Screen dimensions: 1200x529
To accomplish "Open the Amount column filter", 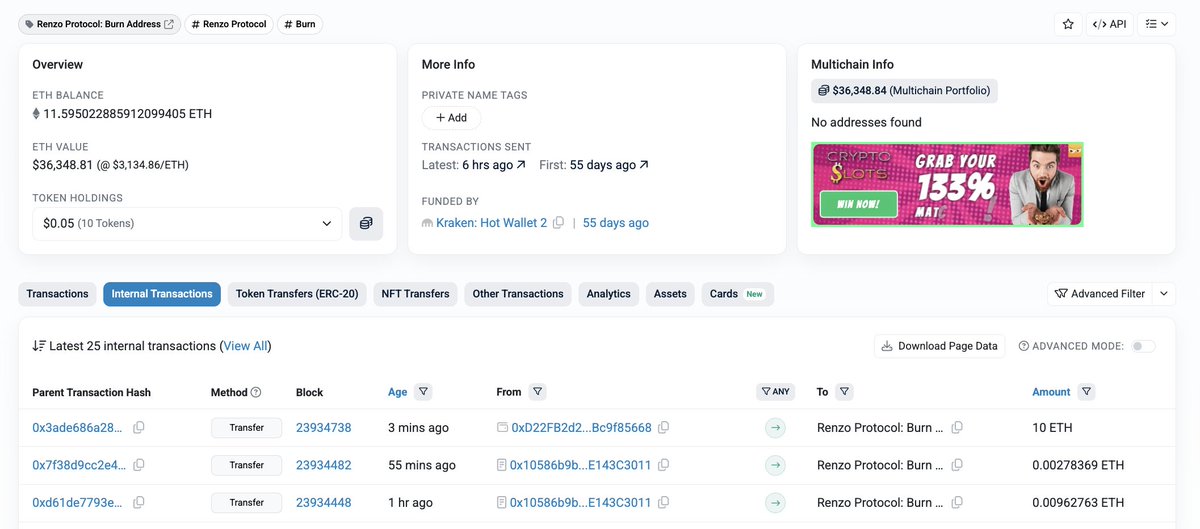I will pyautogui.click(x=1087, y=392).
